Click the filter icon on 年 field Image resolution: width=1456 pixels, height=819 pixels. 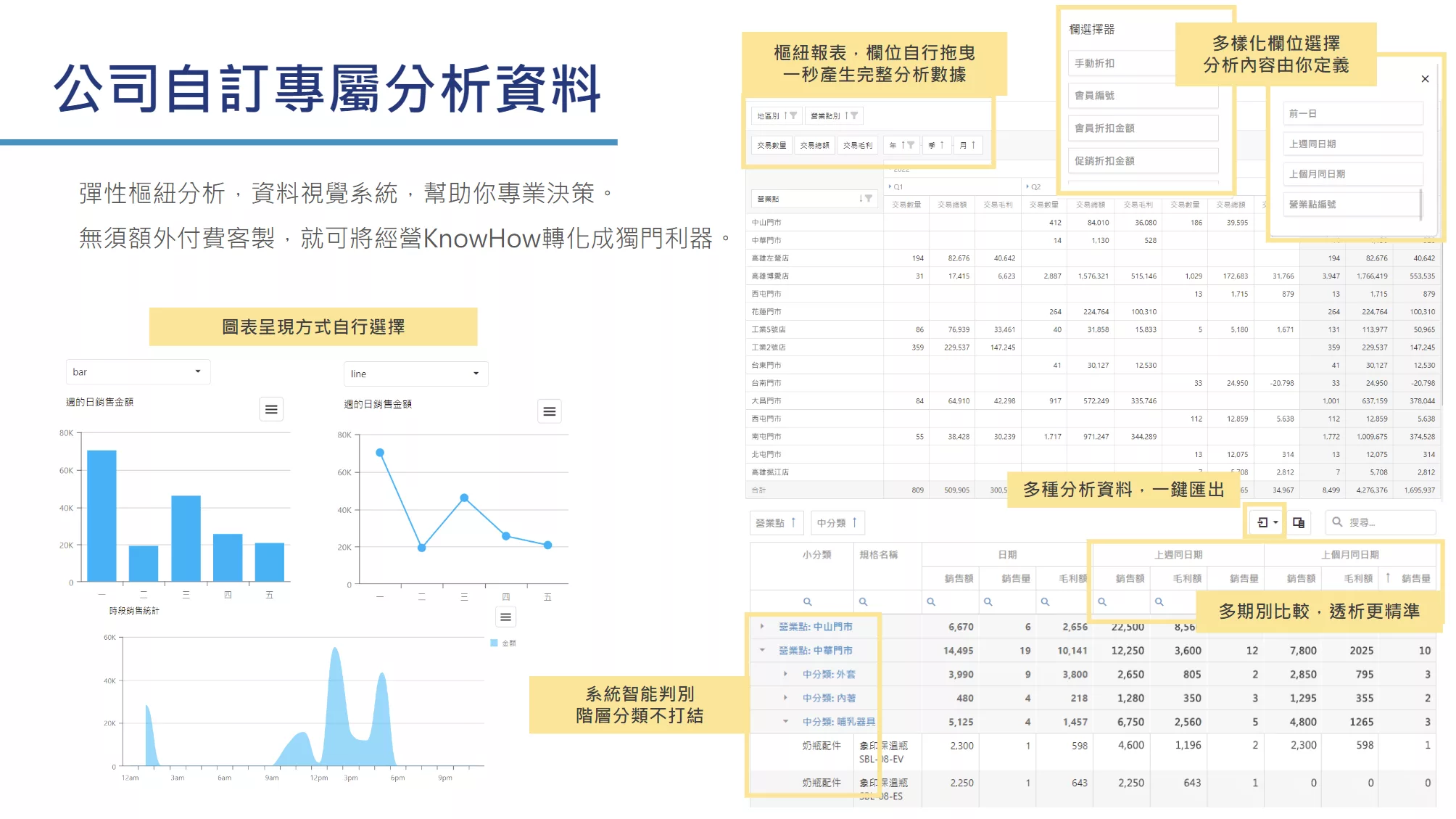coord(911,145)
